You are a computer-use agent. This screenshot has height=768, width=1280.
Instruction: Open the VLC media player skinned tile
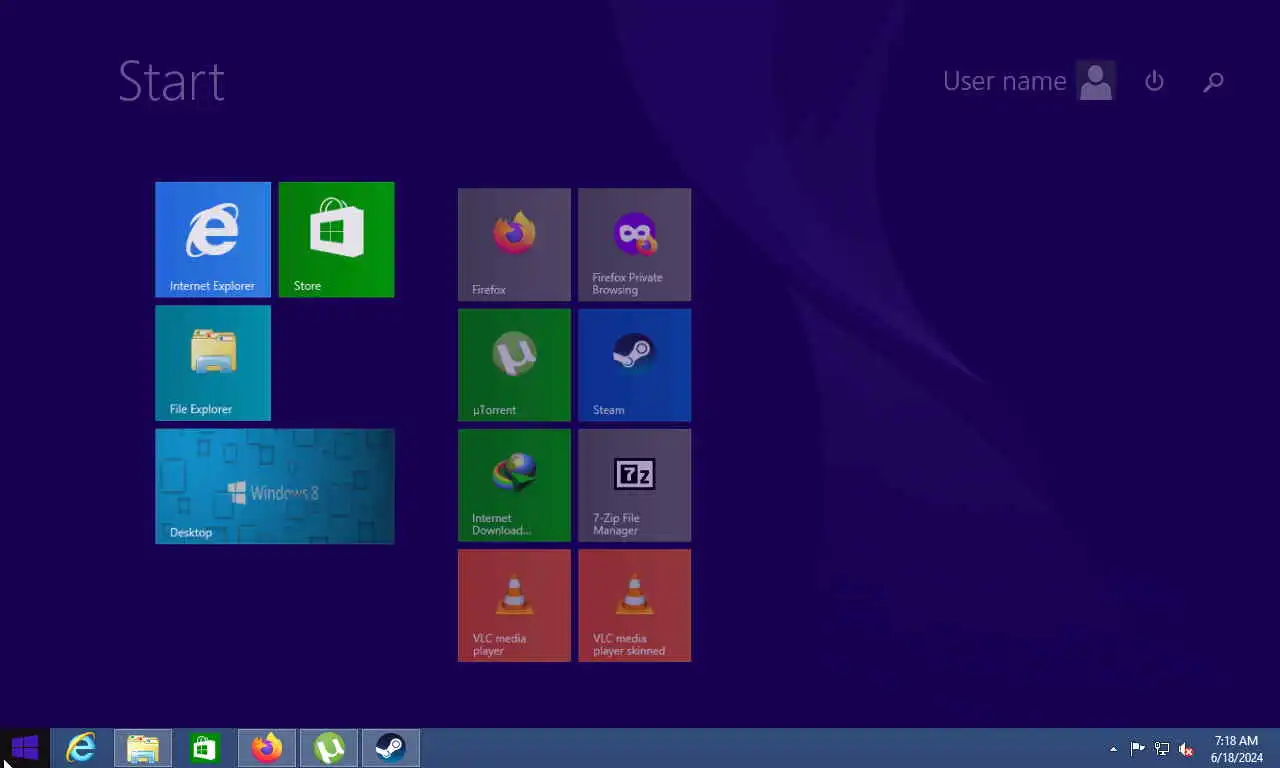tap(634, 605)
